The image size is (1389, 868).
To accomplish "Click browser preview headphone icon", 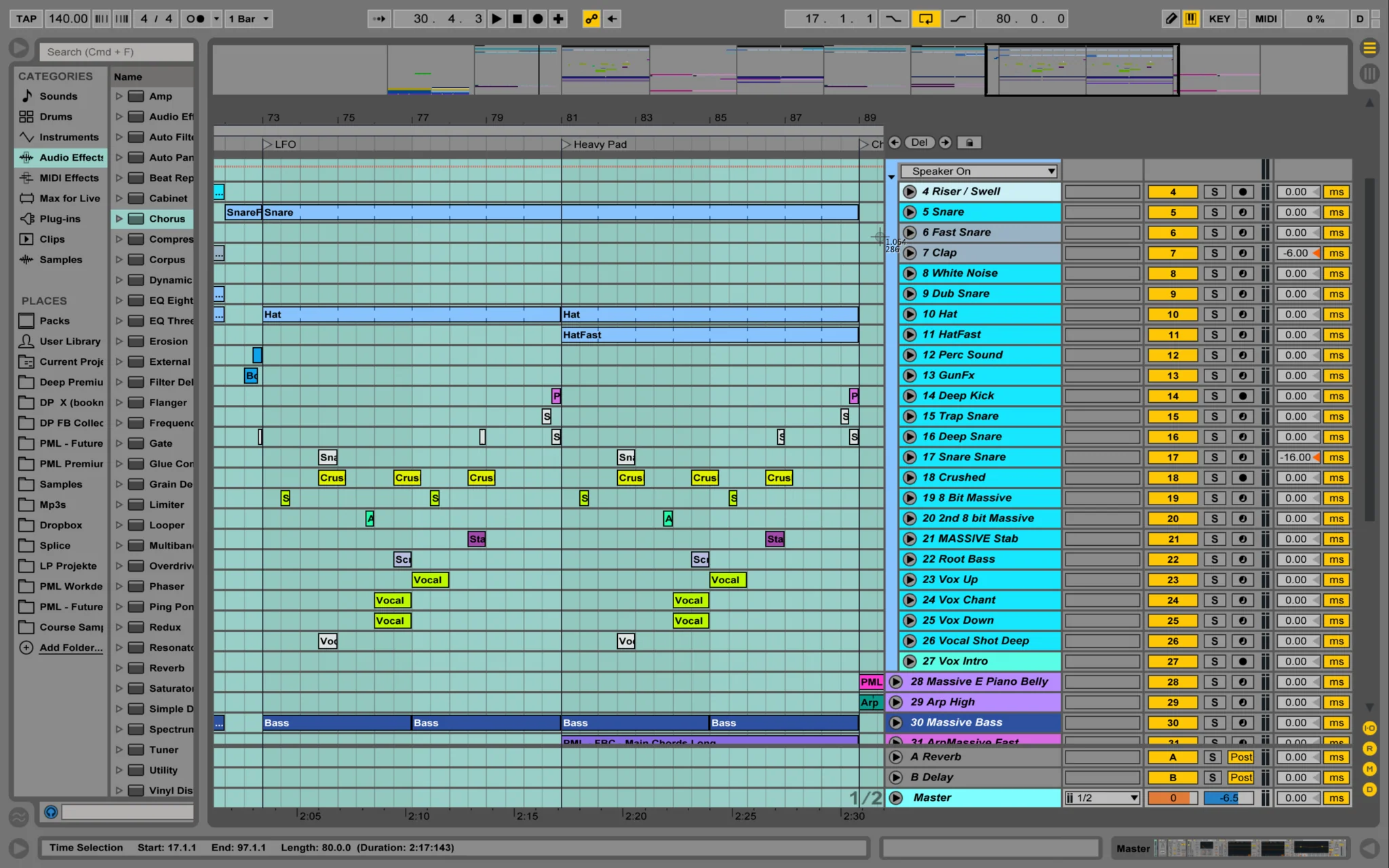I will [50, 812].
